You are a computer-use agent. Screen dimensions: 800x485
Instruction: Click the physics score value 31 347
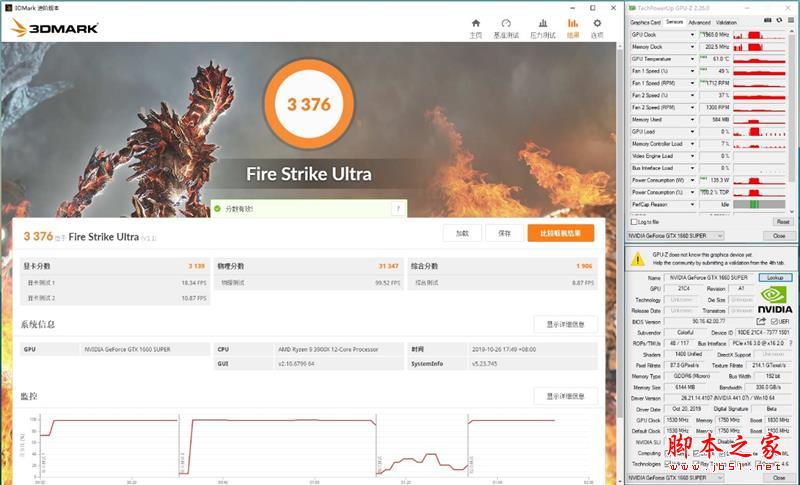click(x=389, y=266)
